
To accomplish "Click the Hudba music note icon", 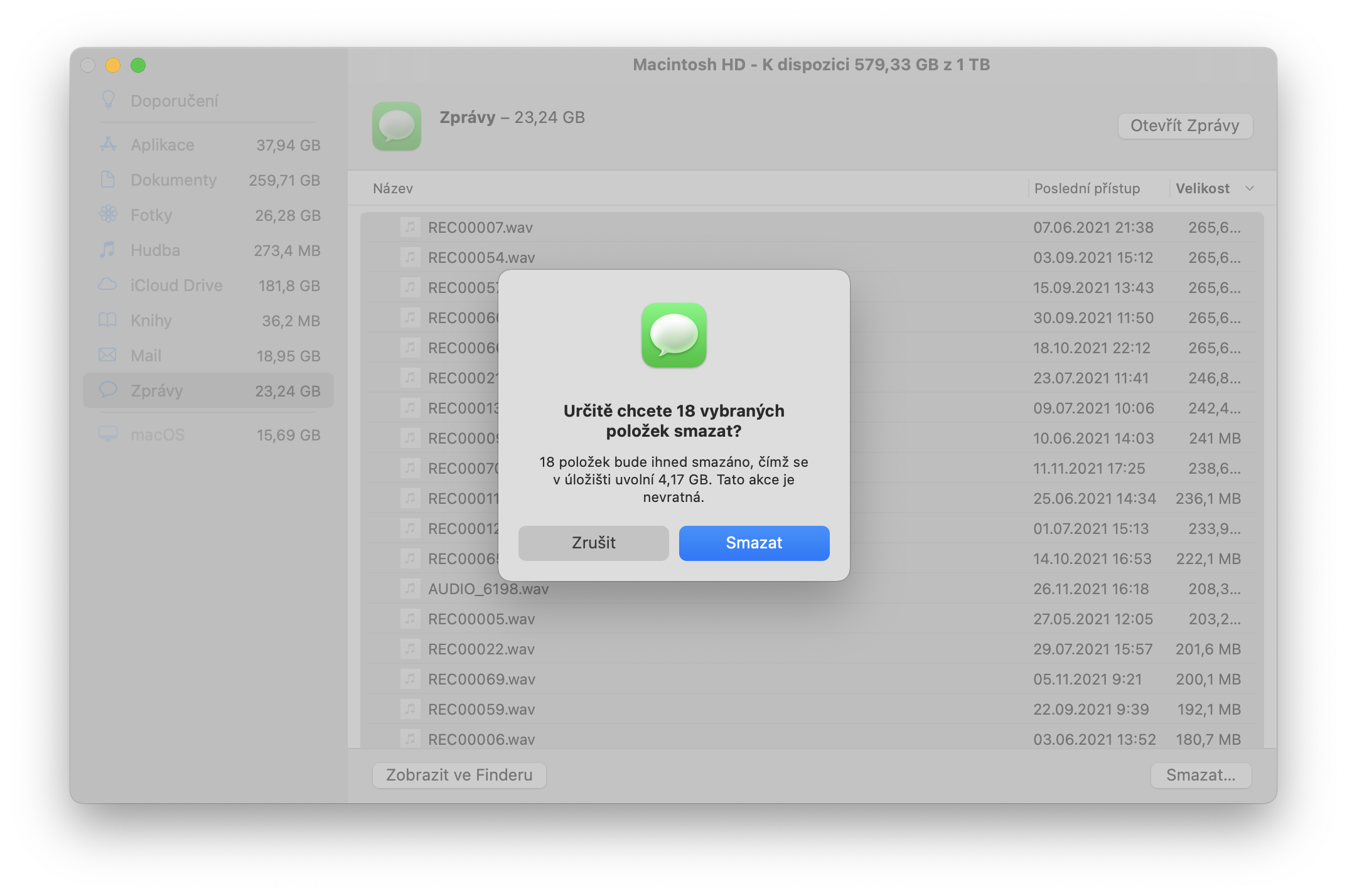I will [x=108, y=250].
